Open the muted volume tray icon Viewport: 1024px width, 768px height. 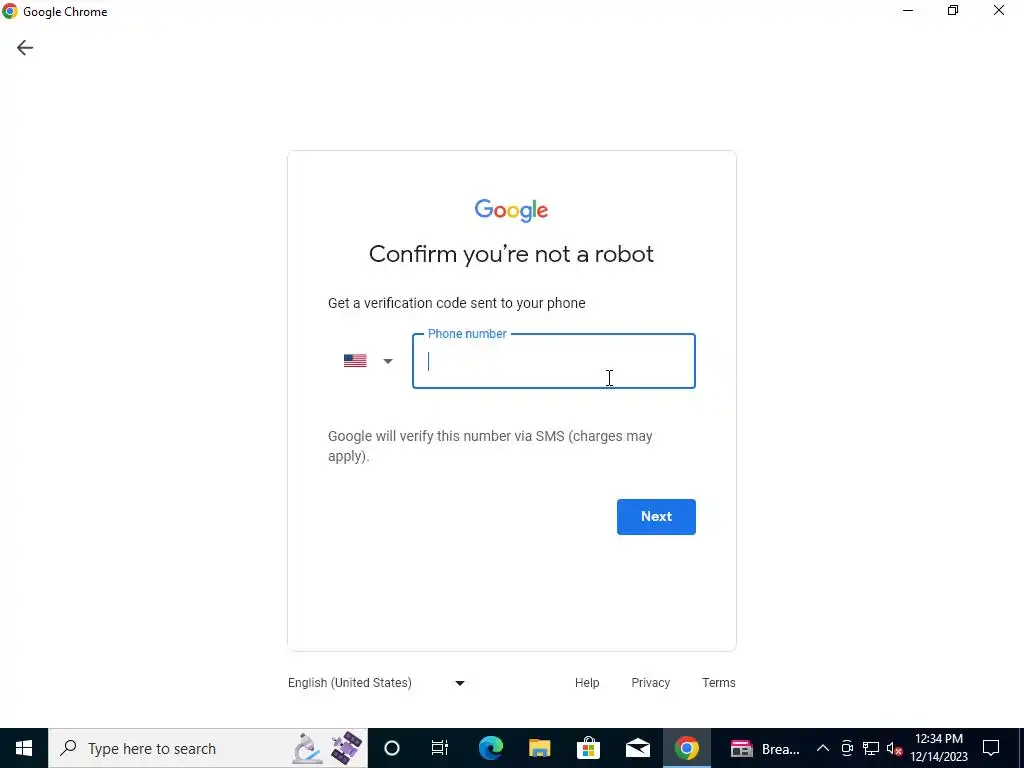click(894, 748)
